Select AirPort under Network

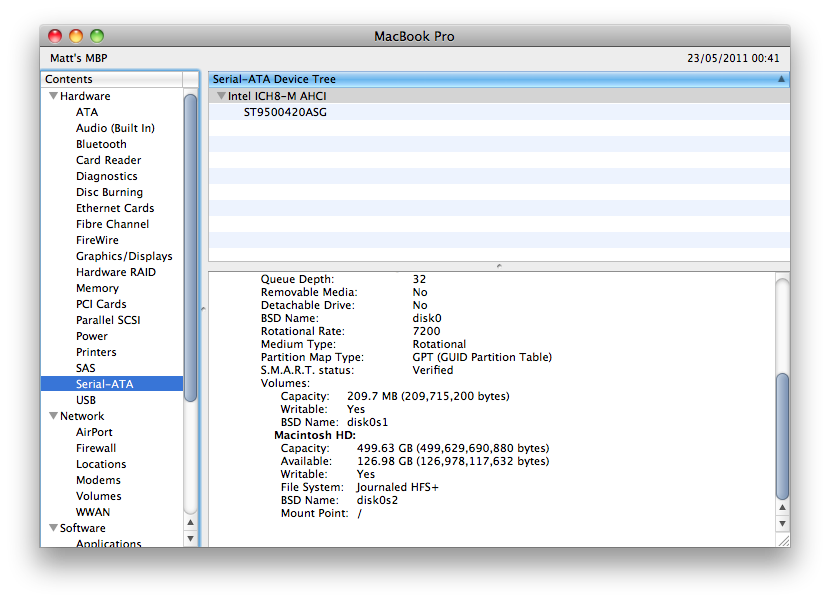click(94, 432)
